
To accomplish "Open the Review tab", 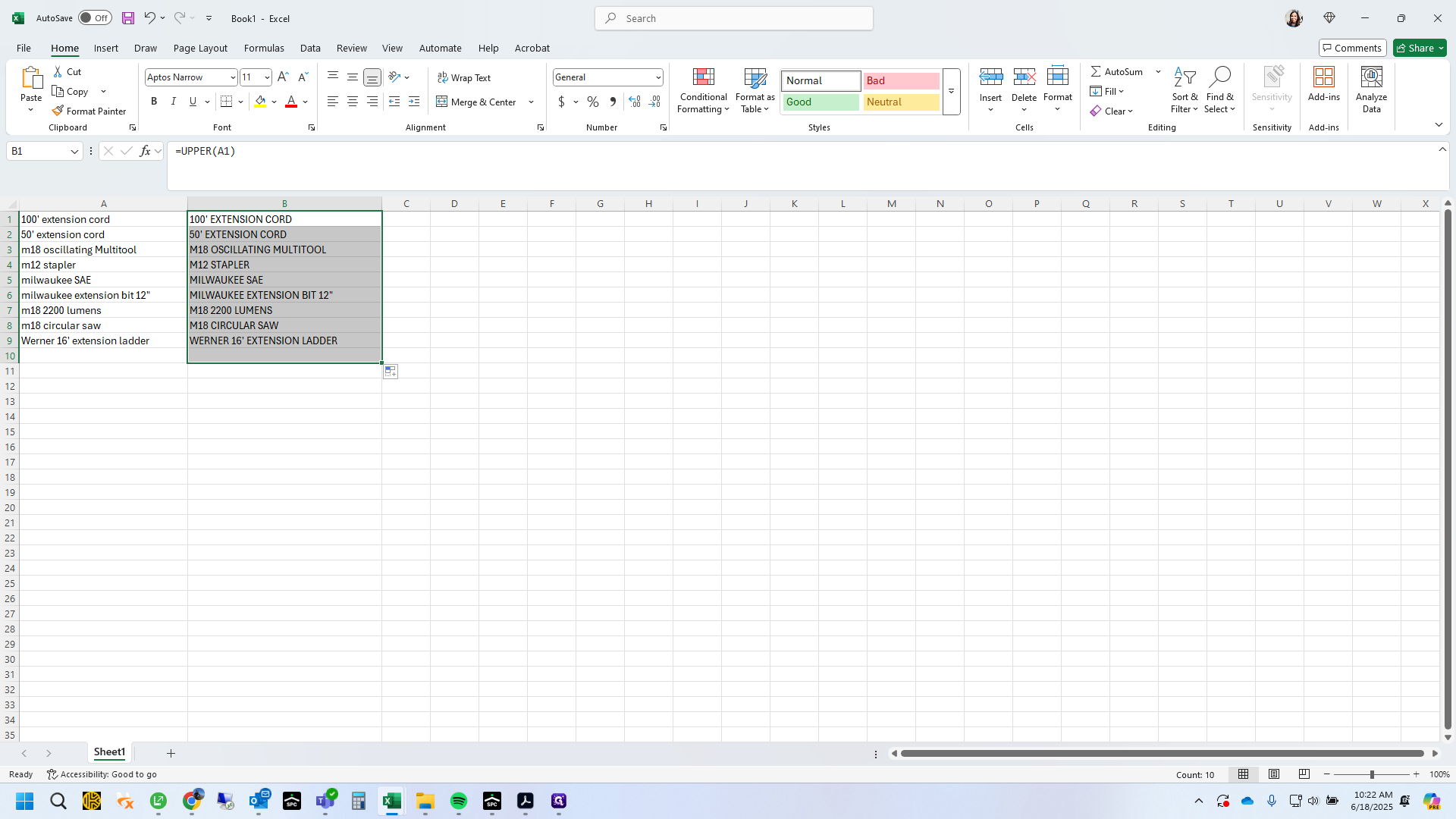I will 352,49.
